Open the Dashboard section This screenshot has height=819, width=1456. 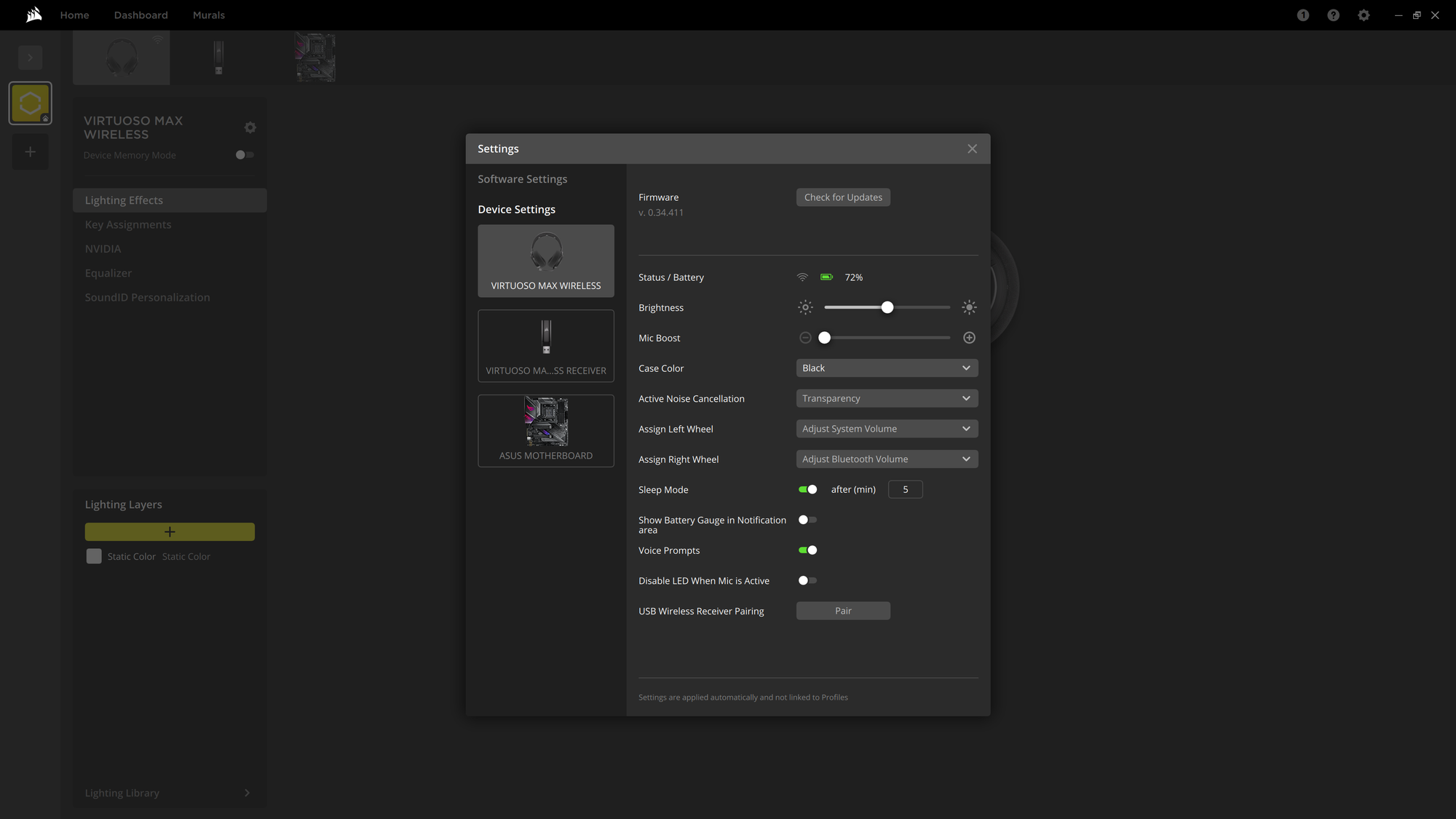pyautogui.click(x=141, y=14)
